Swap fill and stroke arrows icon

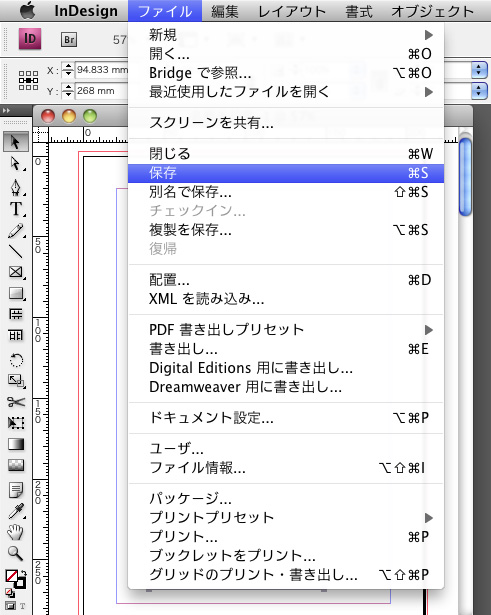click(24, 573)
